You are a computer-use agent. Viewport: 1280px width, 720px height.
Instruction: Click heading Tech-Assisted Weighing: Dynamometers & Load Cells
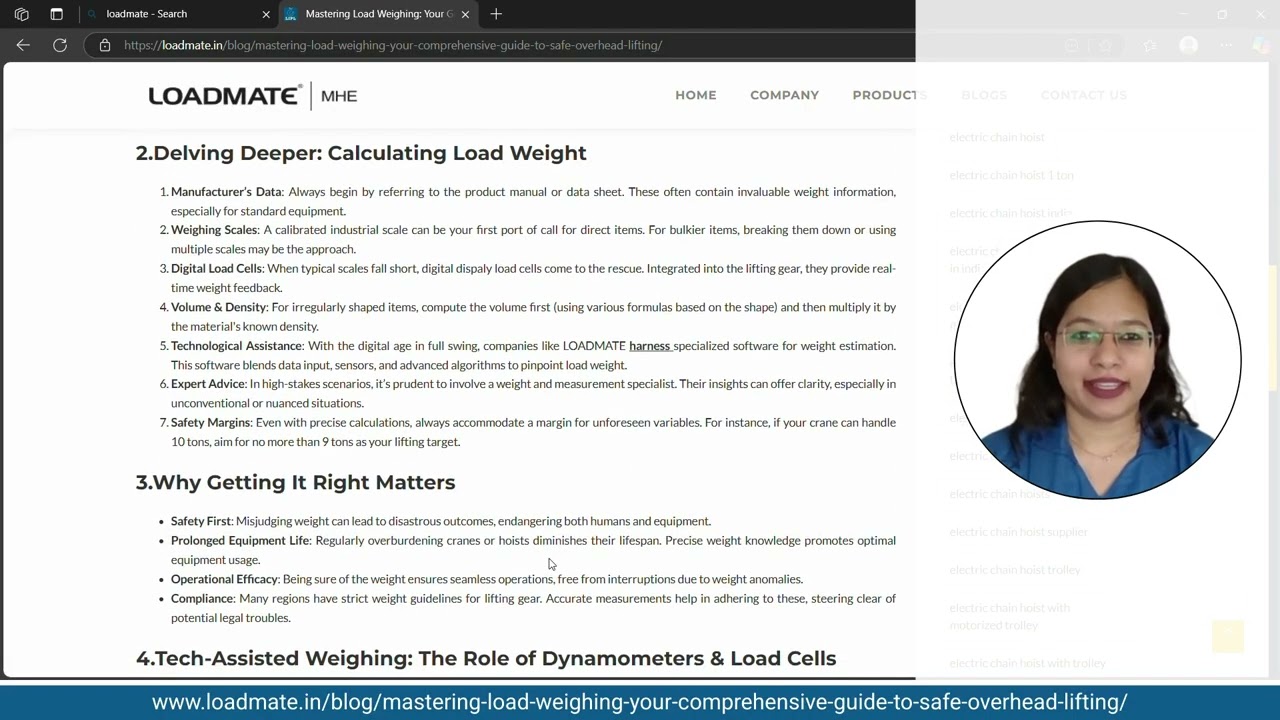click(x=486, y=658)
